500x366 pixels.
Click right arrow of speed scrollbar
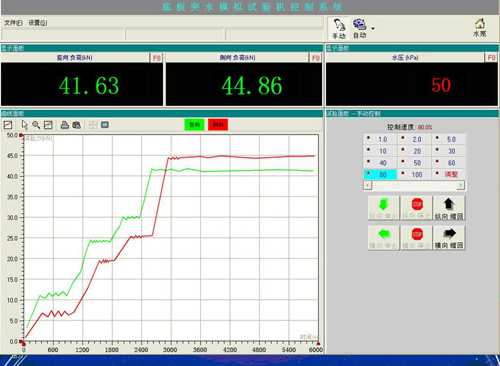[x=461, y=185]
